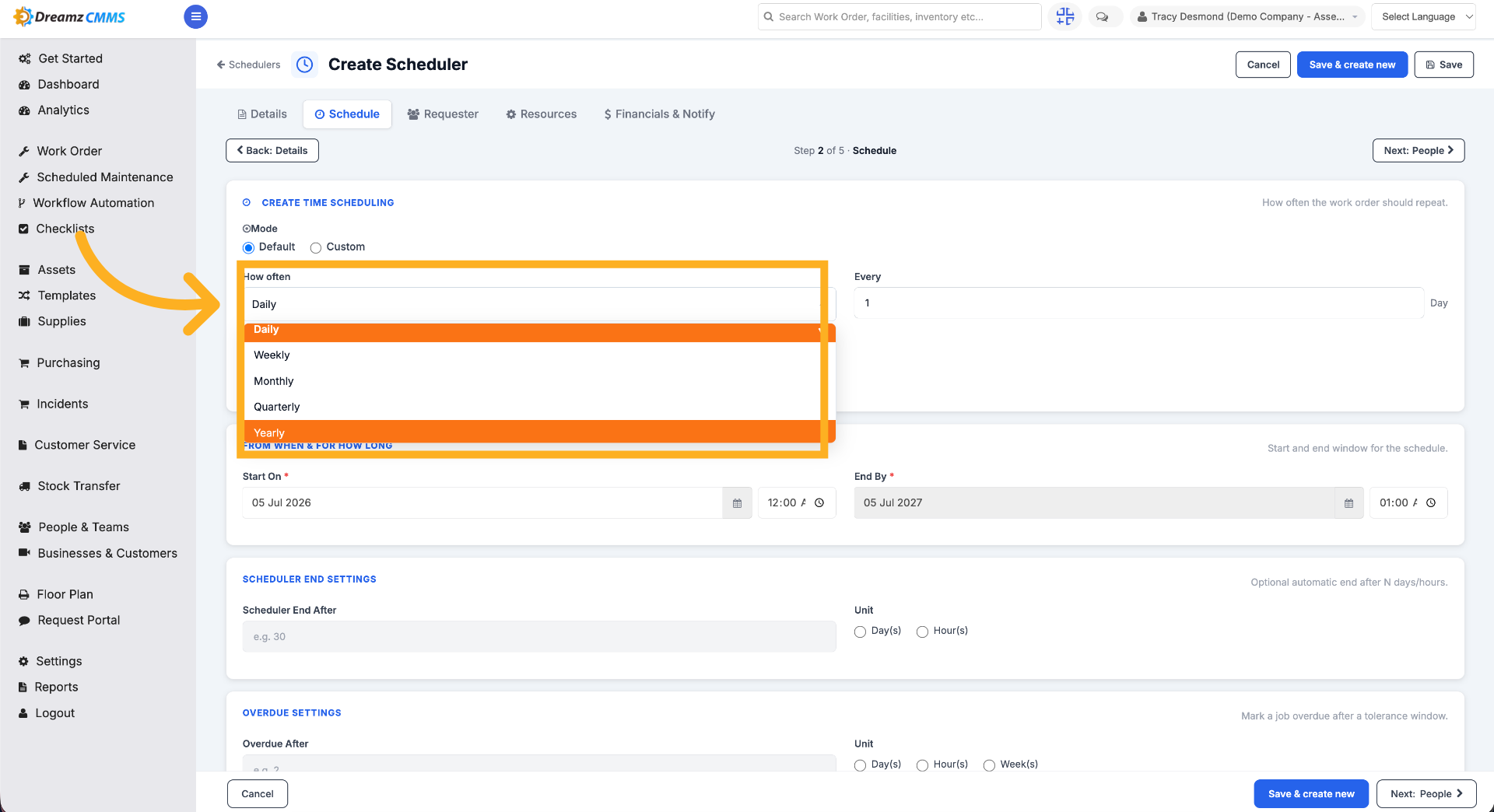Open Select Language dropdown
This screenshot has height=812, width=1494.
click(x=1424, y=16)
